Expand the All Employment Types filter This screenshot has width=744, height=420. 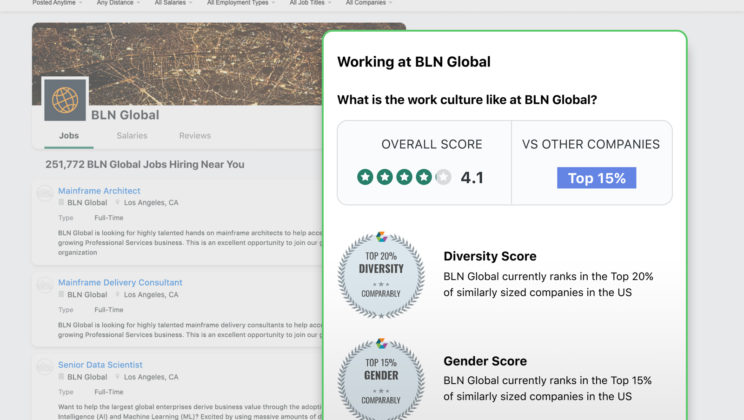[241, 3]
